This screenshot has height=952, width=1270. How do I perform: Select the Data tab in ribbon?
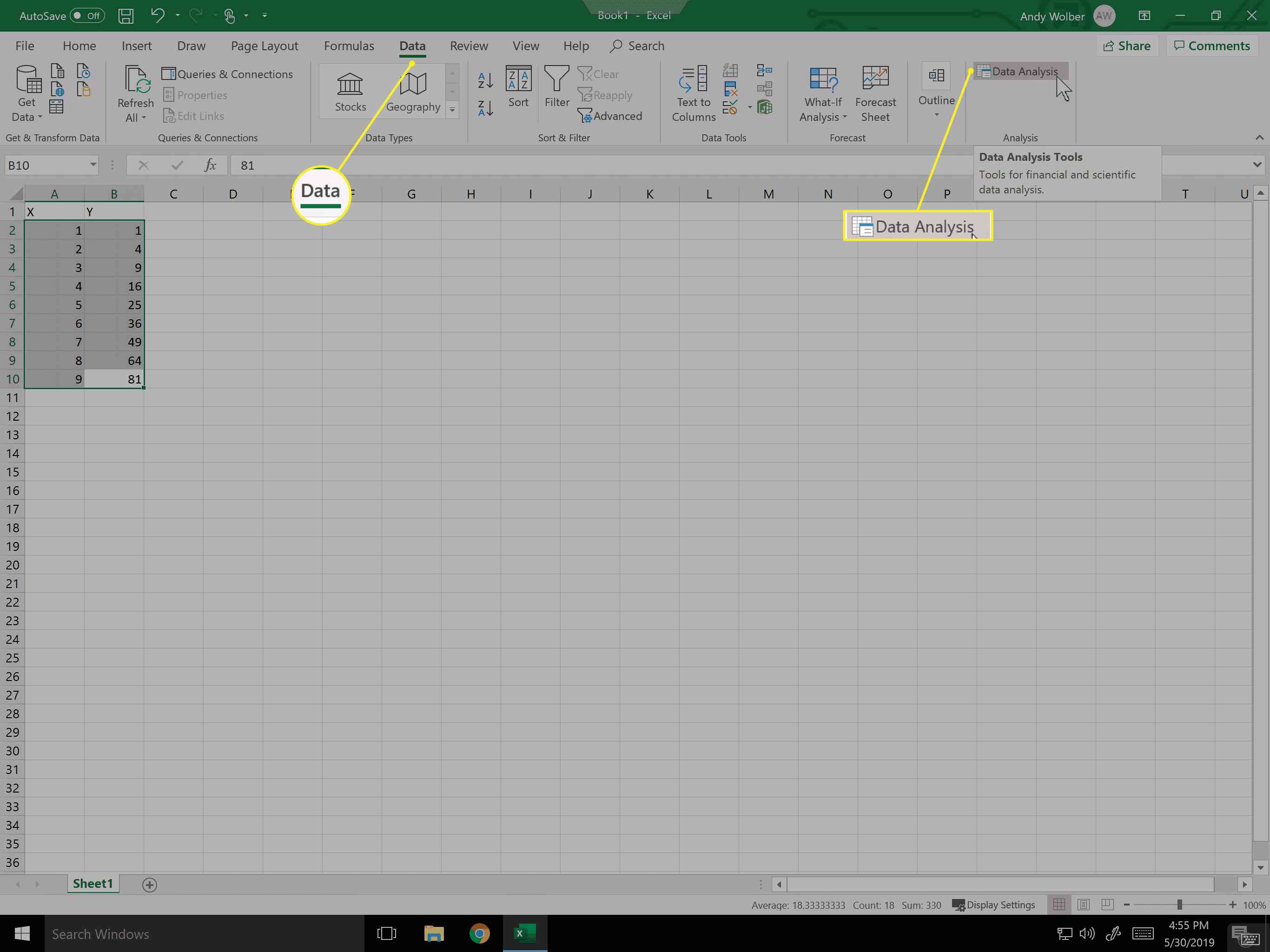pyautogui.click(x=411, y=46)
